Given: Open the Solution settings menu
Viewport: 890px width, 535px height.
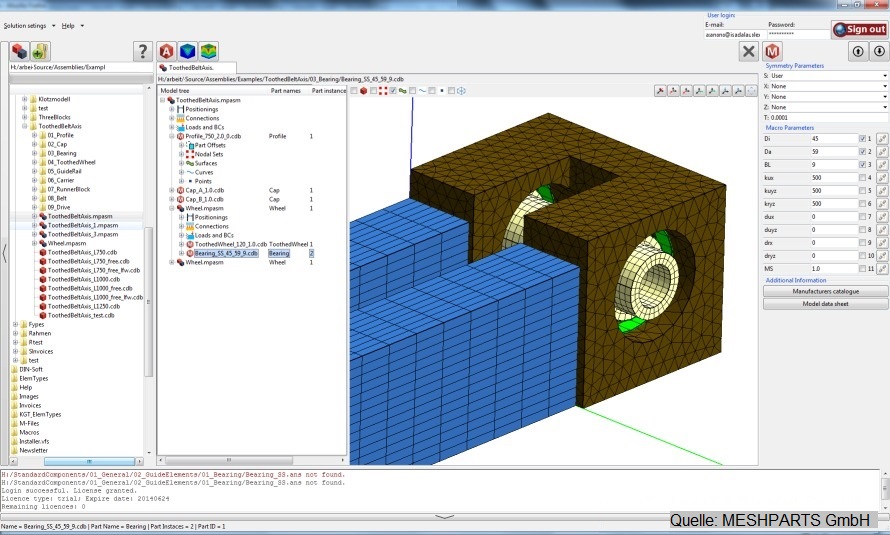Looking at the screenshot, I should pos(27,25).
